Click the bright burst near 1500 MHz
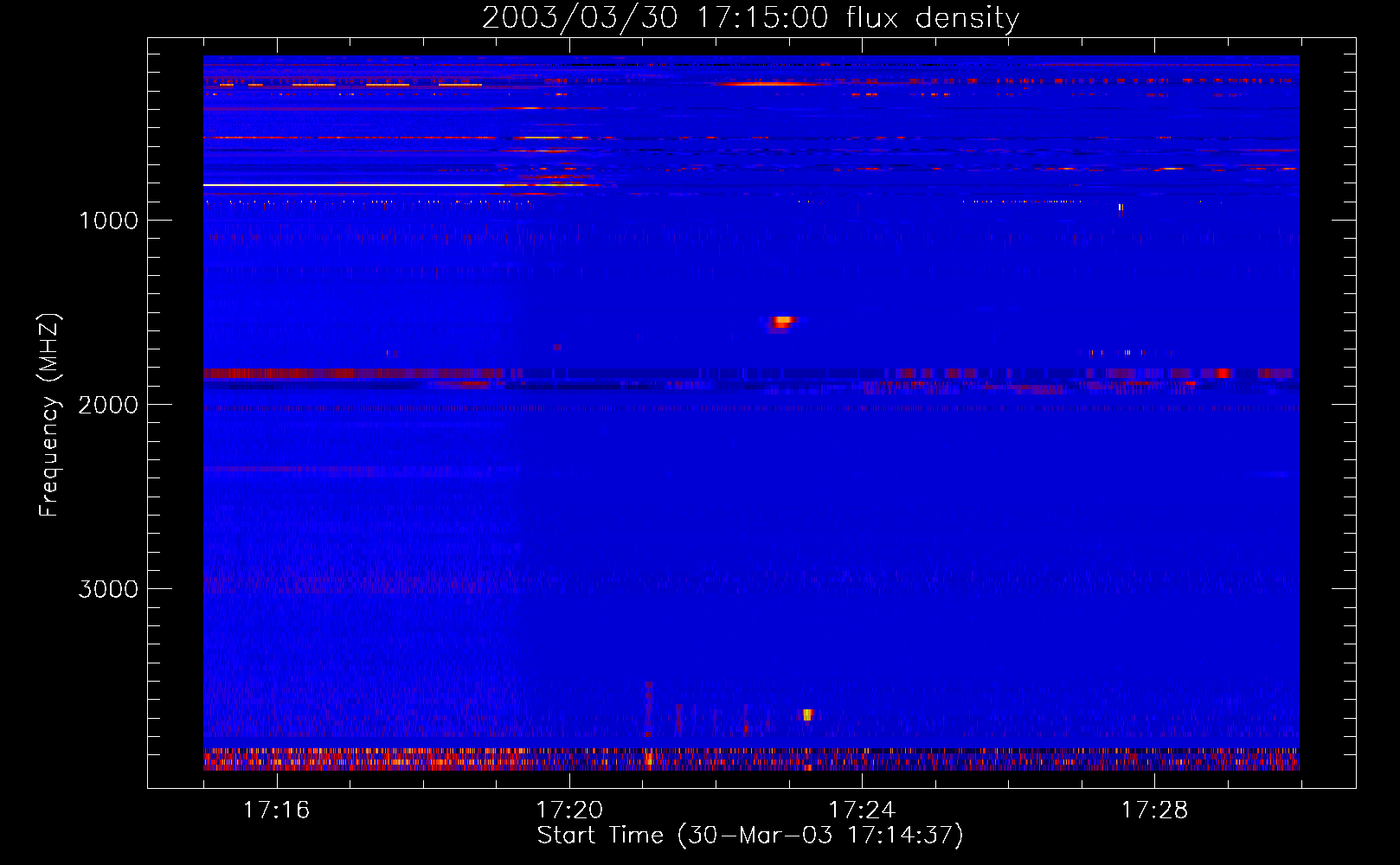The height and width of the screenshot is (865, 1400). point(782,323)
